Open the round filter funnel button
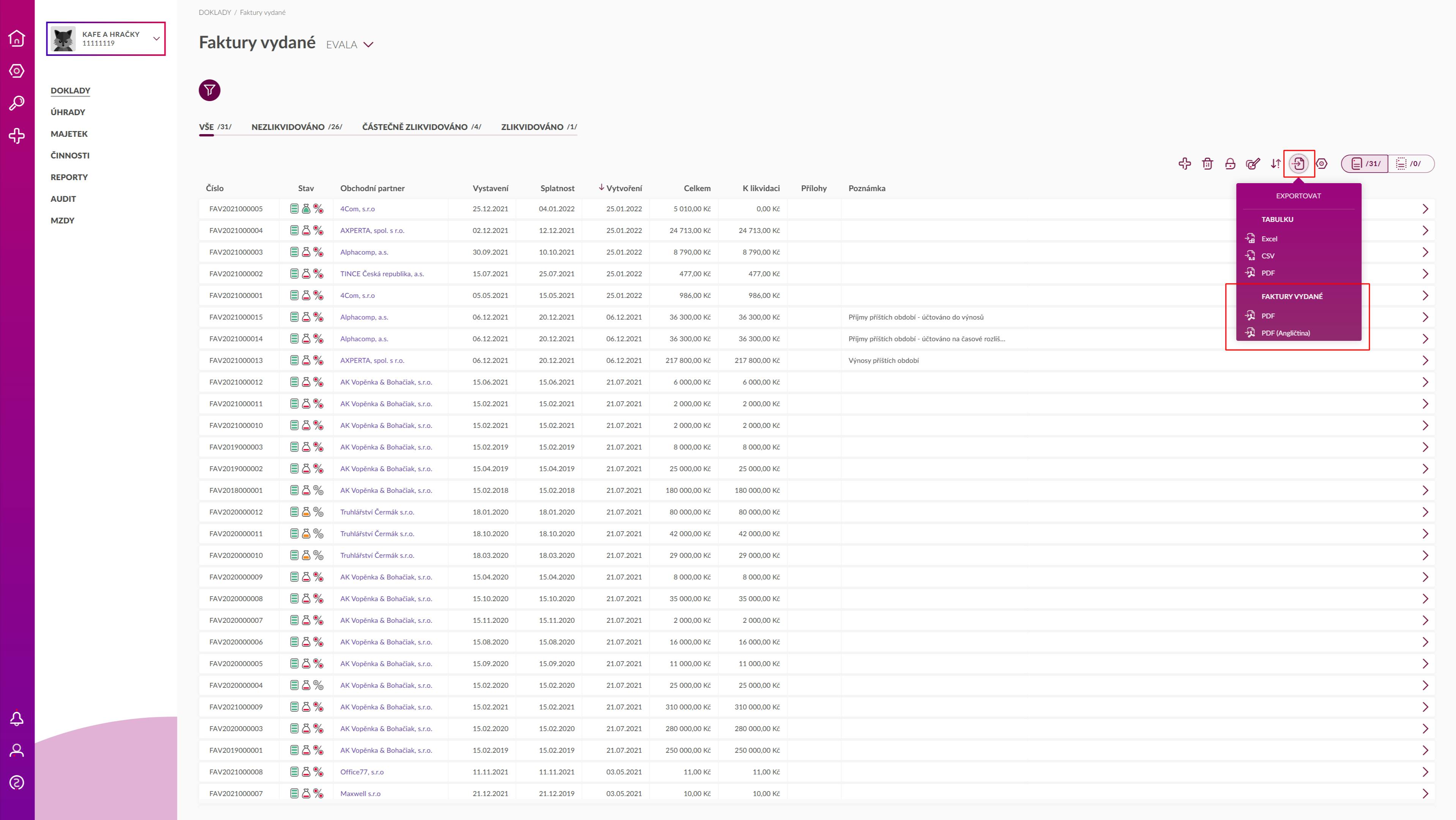Screen dimensions: 1456x820 (x=209, y=90)
